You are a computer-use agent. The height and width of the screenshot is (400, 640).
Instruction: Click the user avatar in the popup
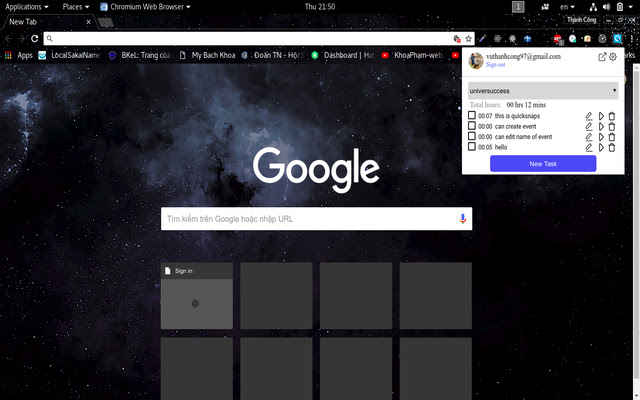pyautogui.click(x=476, y=61)
